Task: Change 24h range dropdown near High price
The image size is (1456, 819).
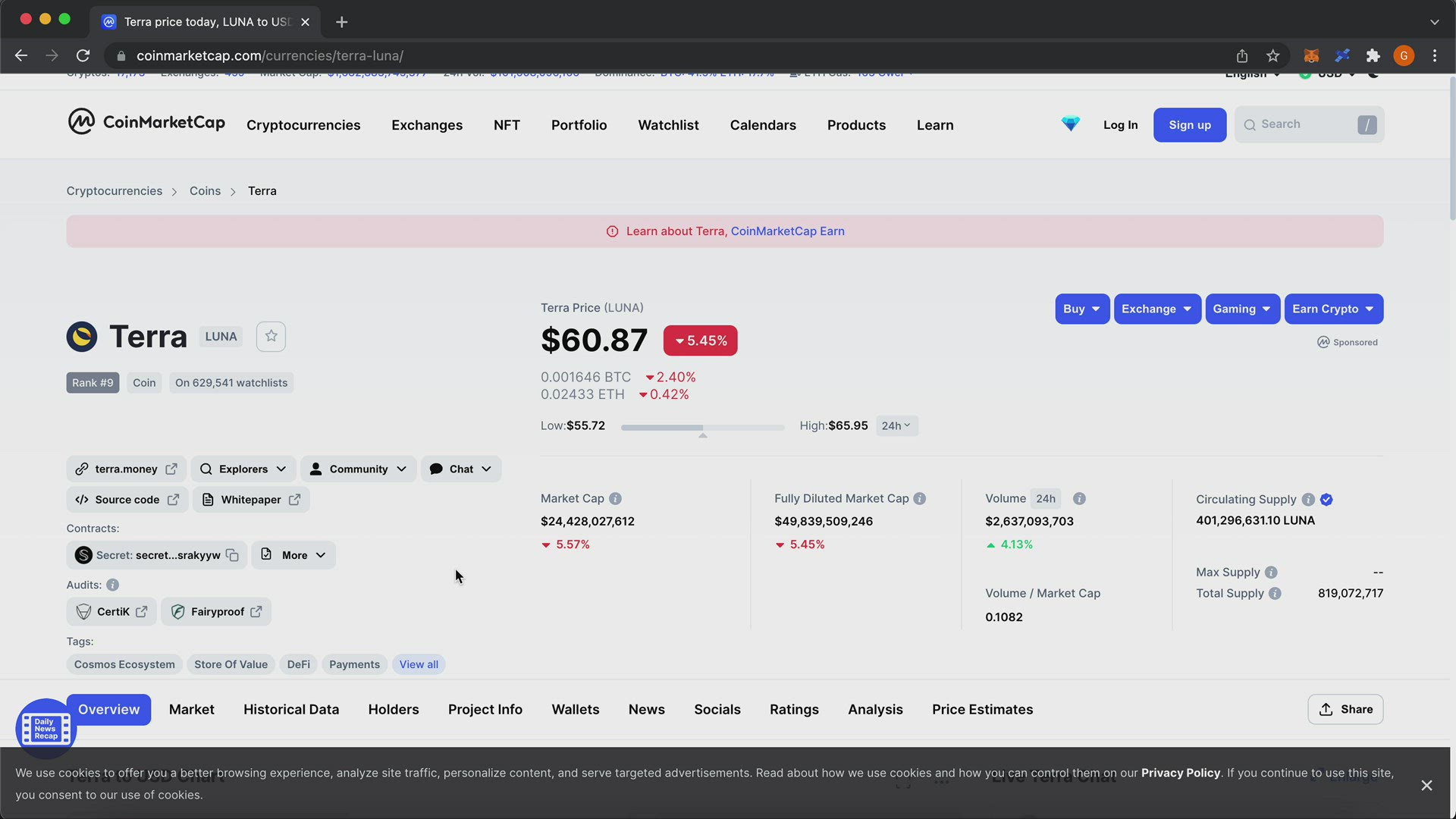Action: pos(896,426)
